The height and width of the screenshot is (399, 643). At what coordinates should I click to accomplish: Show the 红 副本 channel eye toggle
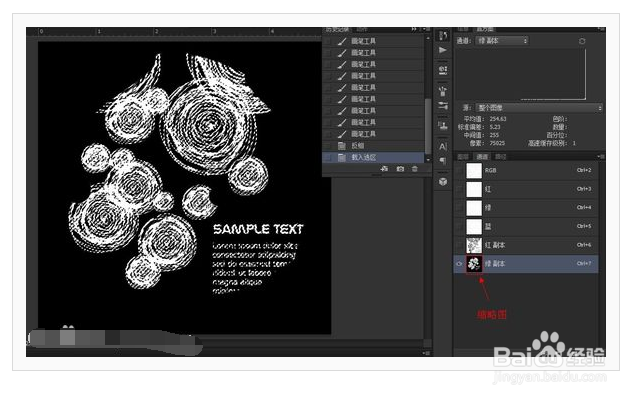click(459, 245)
